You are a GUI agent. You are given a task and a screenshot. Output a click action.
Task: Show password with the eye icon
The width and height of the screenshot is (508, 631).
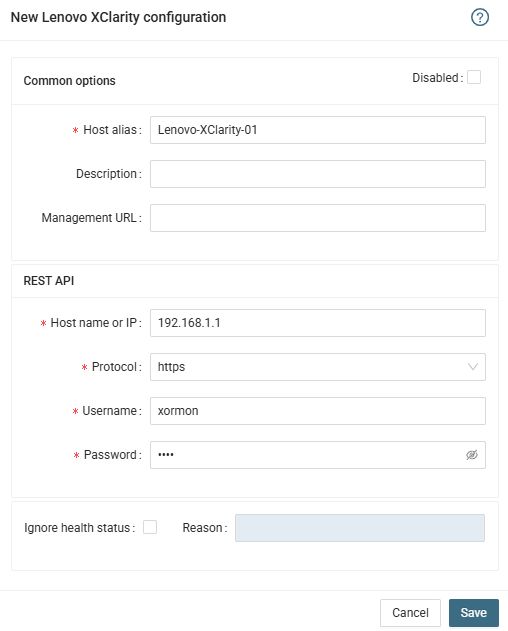tap(472, 455)
